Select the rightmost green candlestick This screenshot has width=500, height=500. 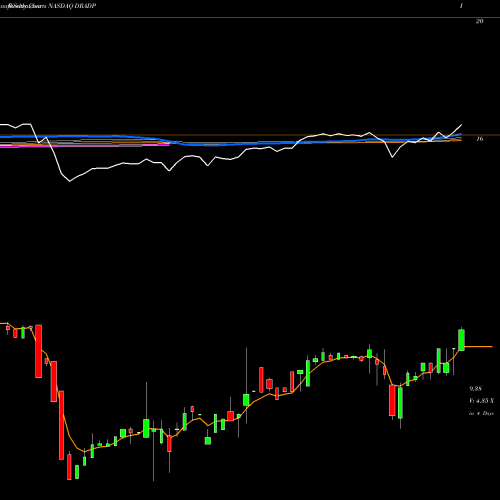(x=462, y=339)
